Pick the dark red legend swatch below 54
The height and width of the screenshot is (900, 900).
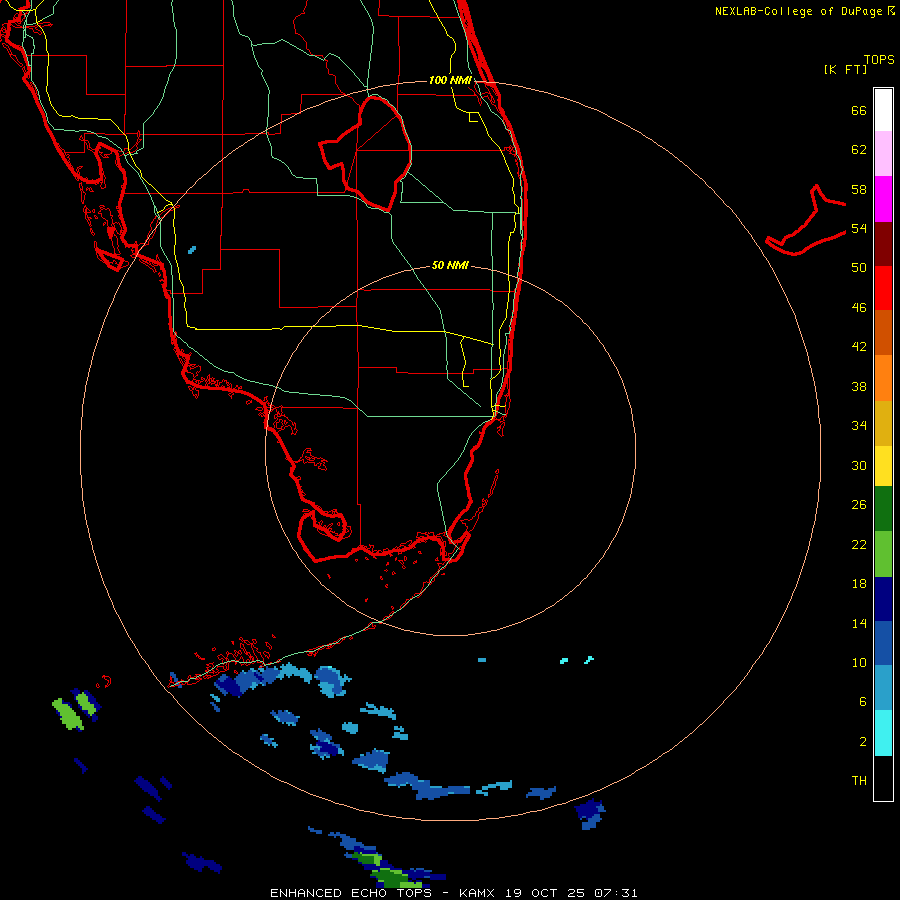coord(883,243)
